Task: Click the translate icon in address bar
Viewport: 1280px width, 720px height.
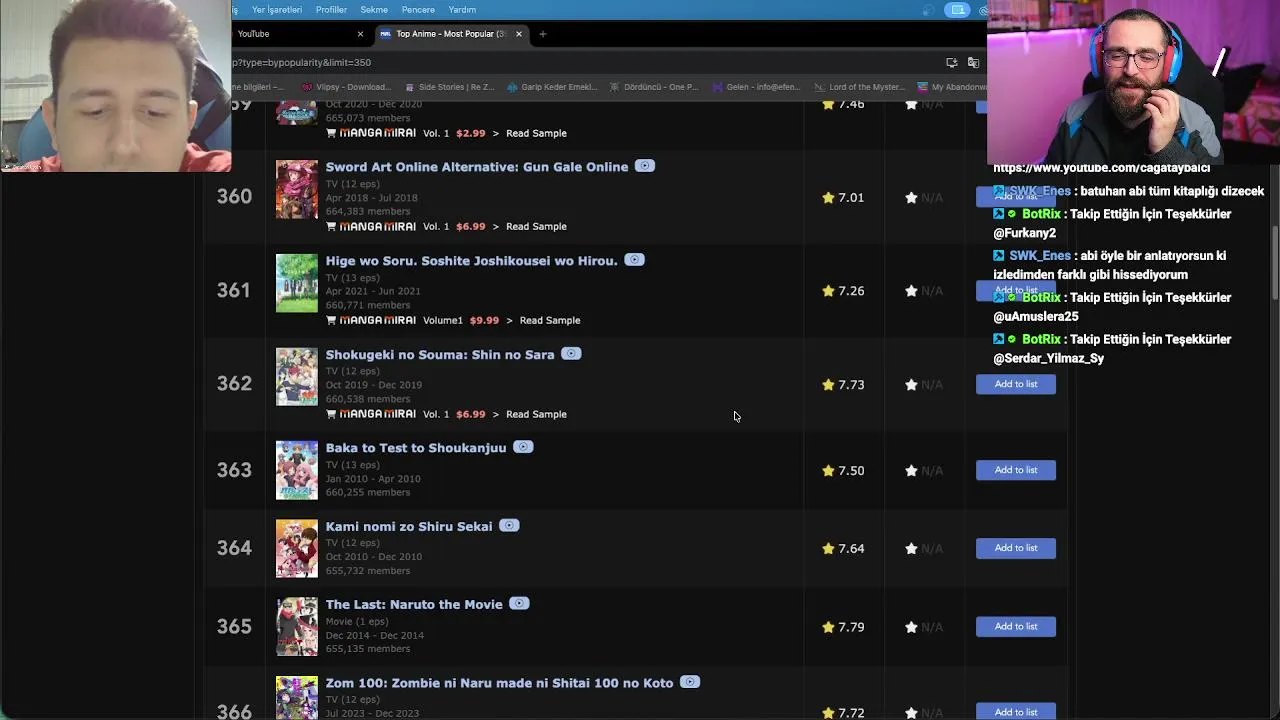Action: (x=973, y=62)
